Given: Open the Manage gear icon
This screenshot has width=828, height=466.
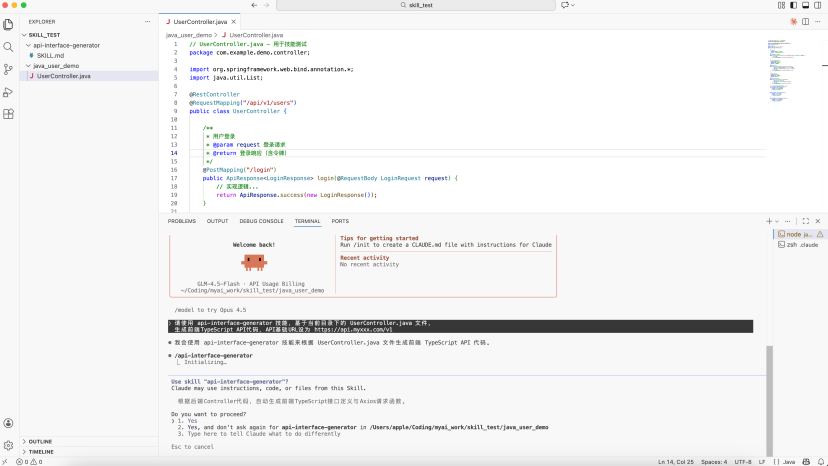Looking at the screenshot, I should (8, 445).
